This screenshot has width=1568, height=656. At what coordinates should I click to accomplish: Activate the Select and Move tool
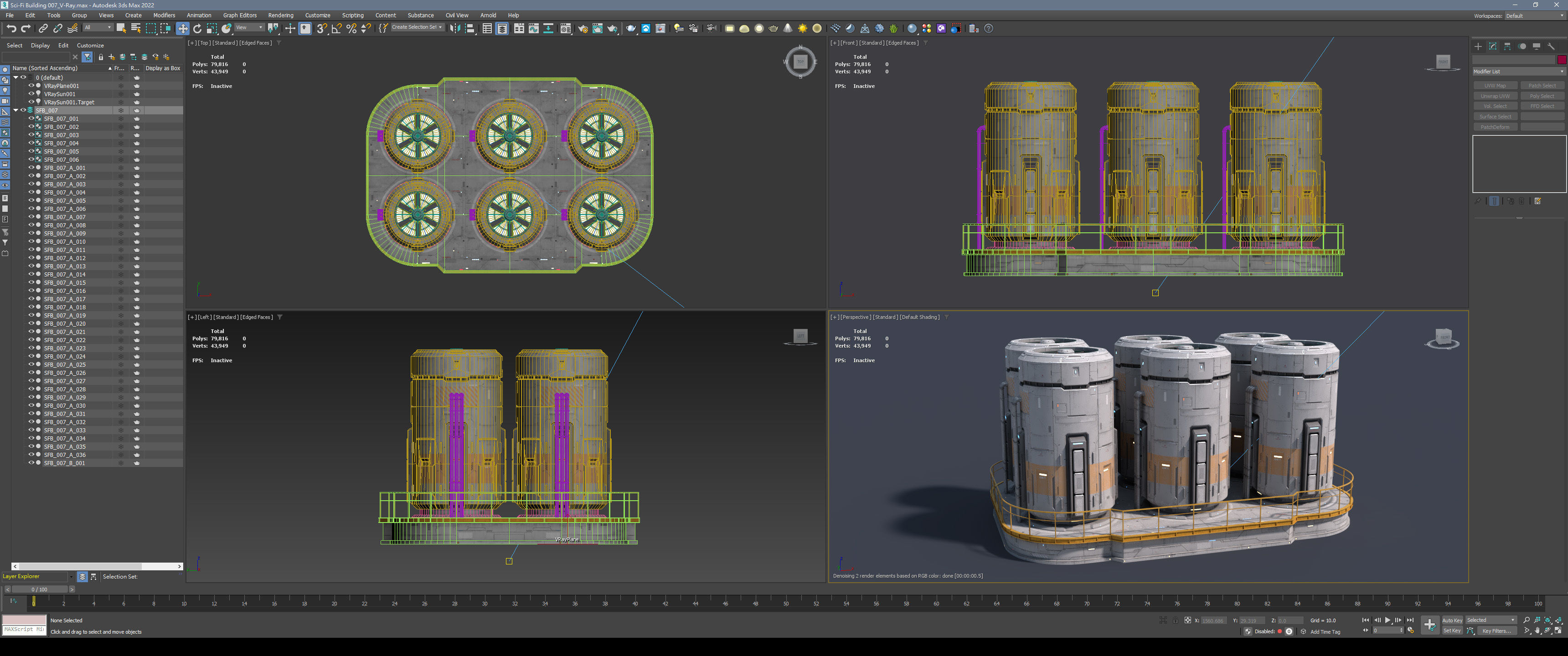click(x=183, y=28)
